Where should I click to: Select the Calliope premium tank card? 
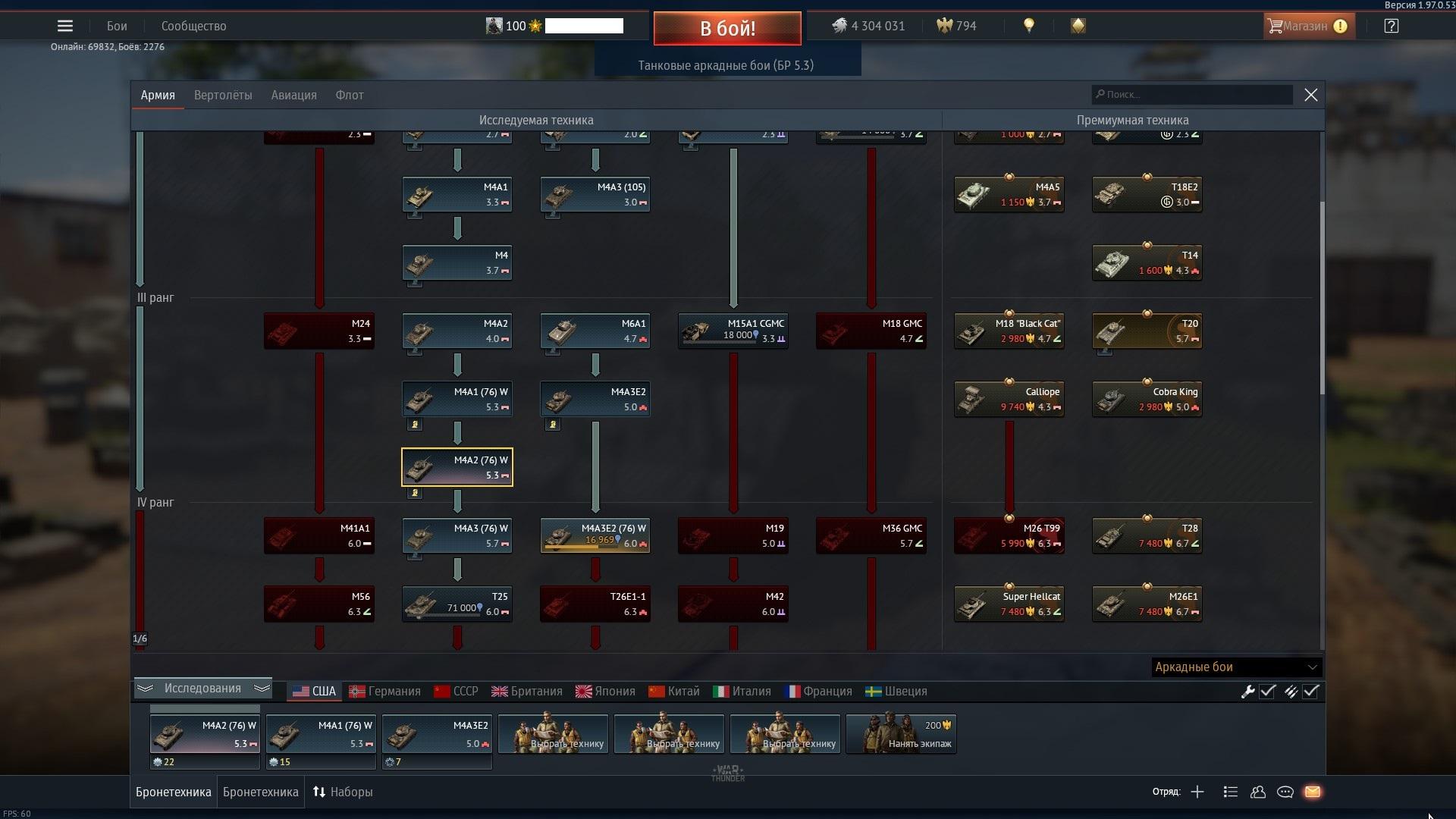coord(1009,399)
